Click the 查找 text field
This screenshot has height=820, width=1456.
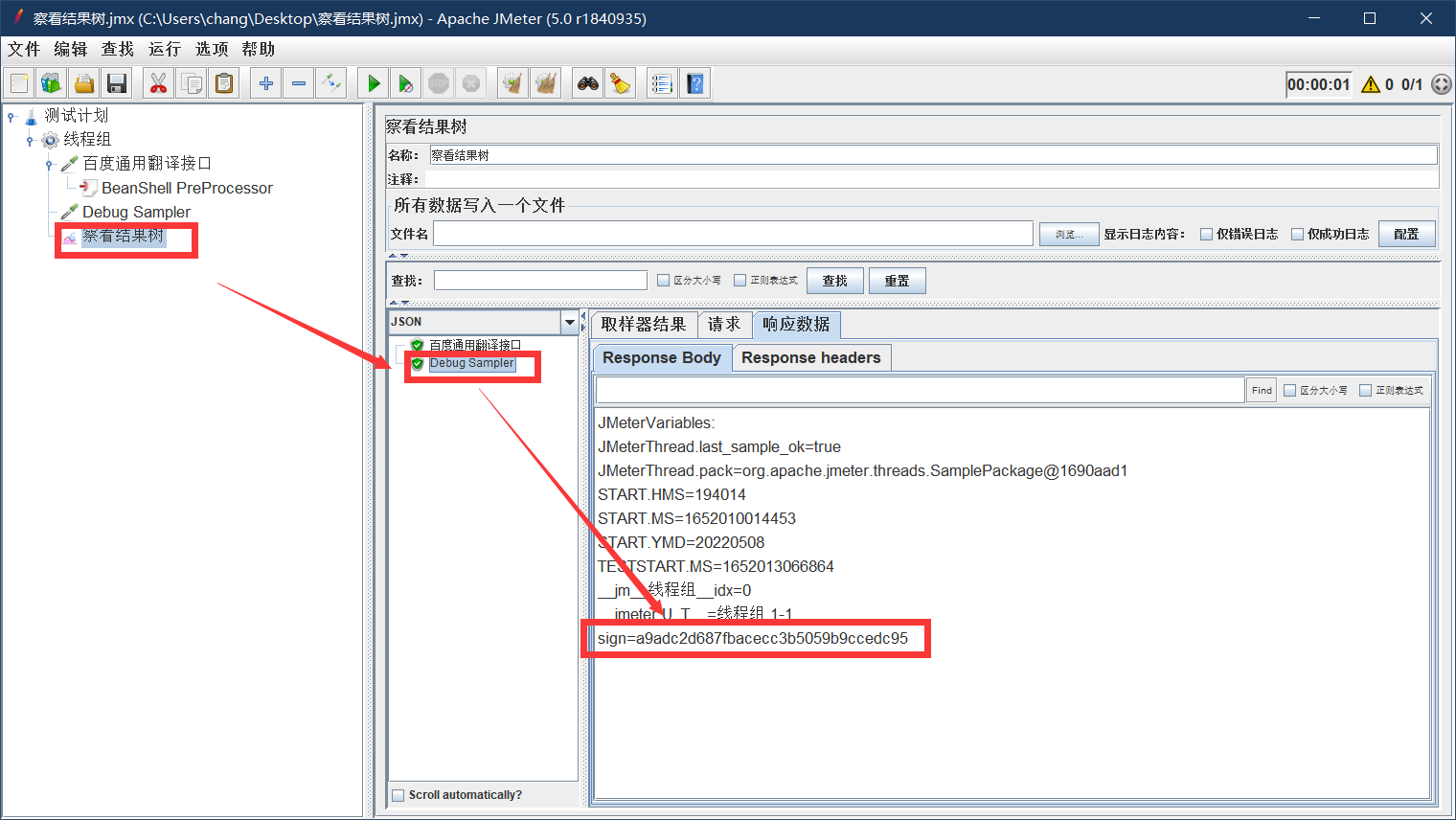point(540,280)
